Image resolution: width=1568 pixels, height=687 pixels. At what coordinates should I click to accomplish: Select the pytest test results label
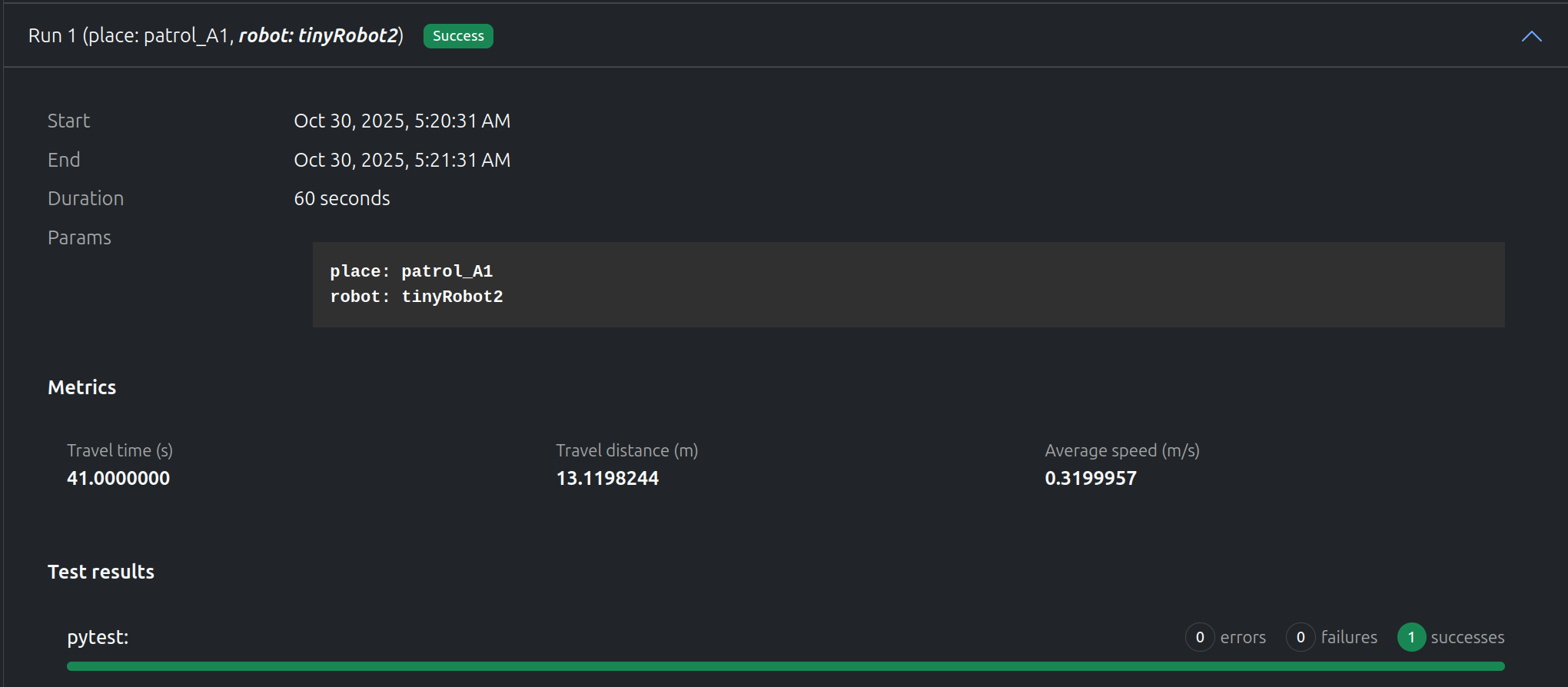(98, 637)
